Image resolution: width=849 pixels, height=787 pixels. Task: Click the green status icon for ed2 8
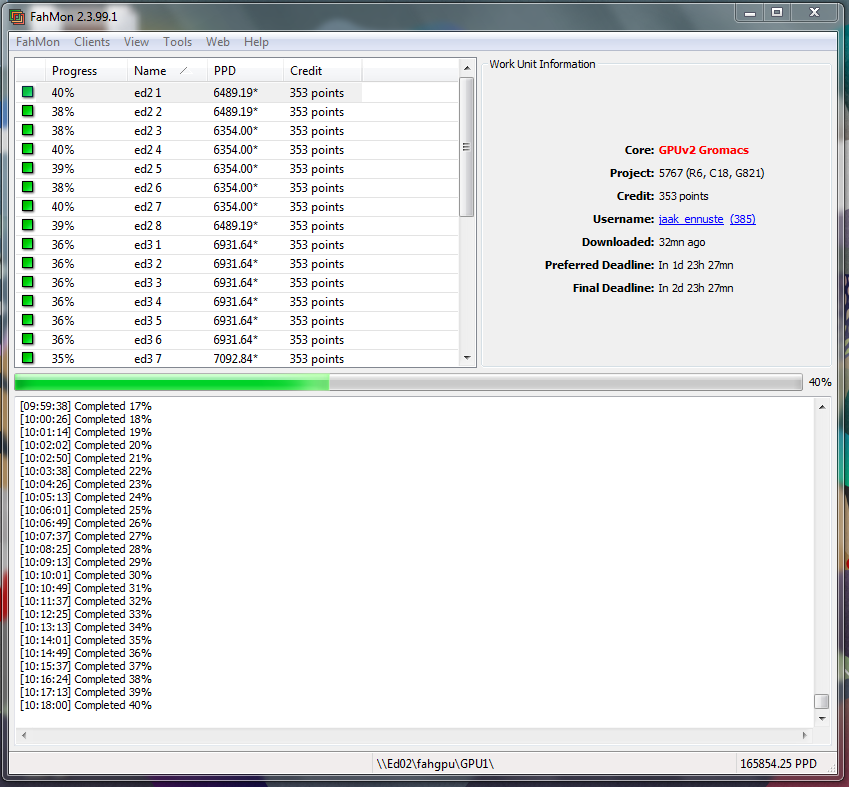(28, 226)
